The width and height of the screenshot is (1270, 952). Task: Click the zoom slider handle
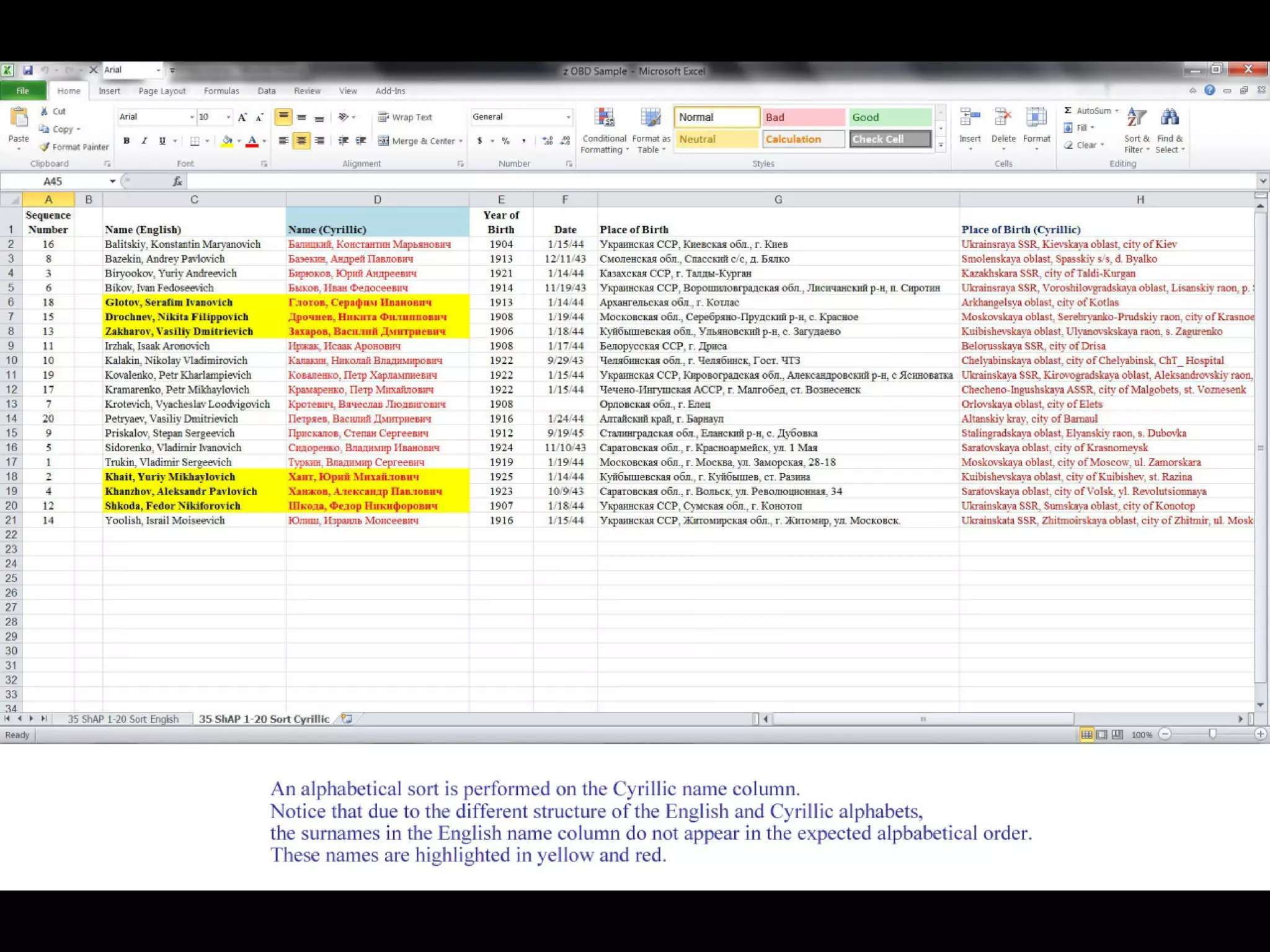pyautogui.click(x=1212, y=734)
